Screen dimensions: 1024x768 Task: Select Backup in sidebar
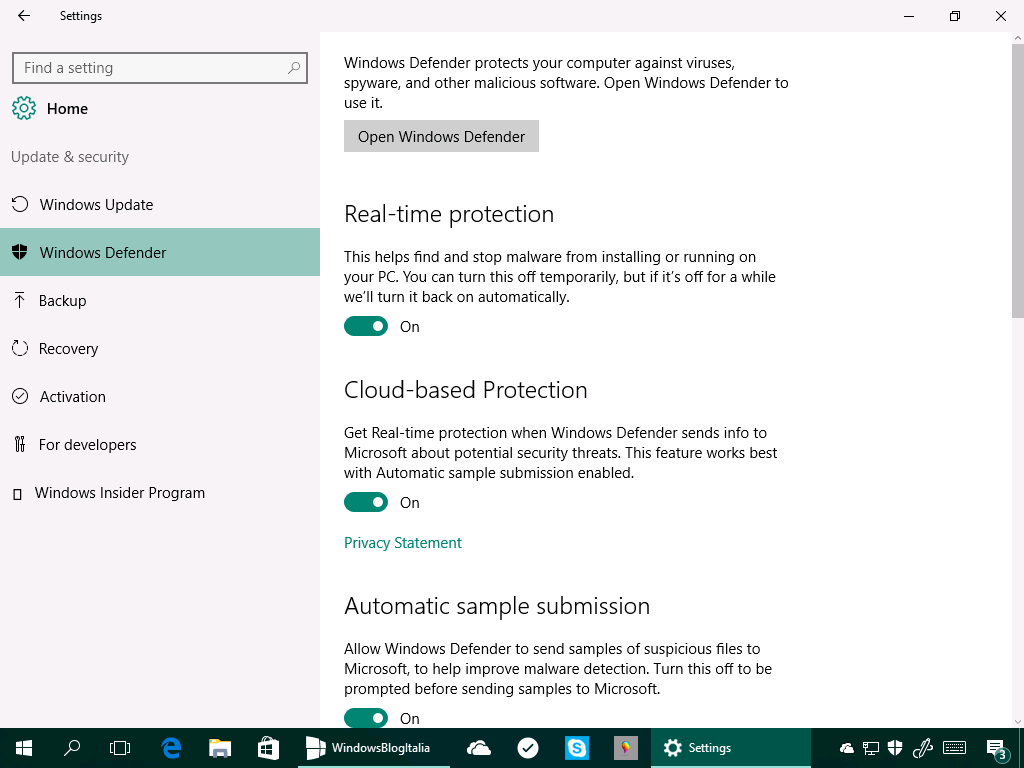[x=160, y=300]
